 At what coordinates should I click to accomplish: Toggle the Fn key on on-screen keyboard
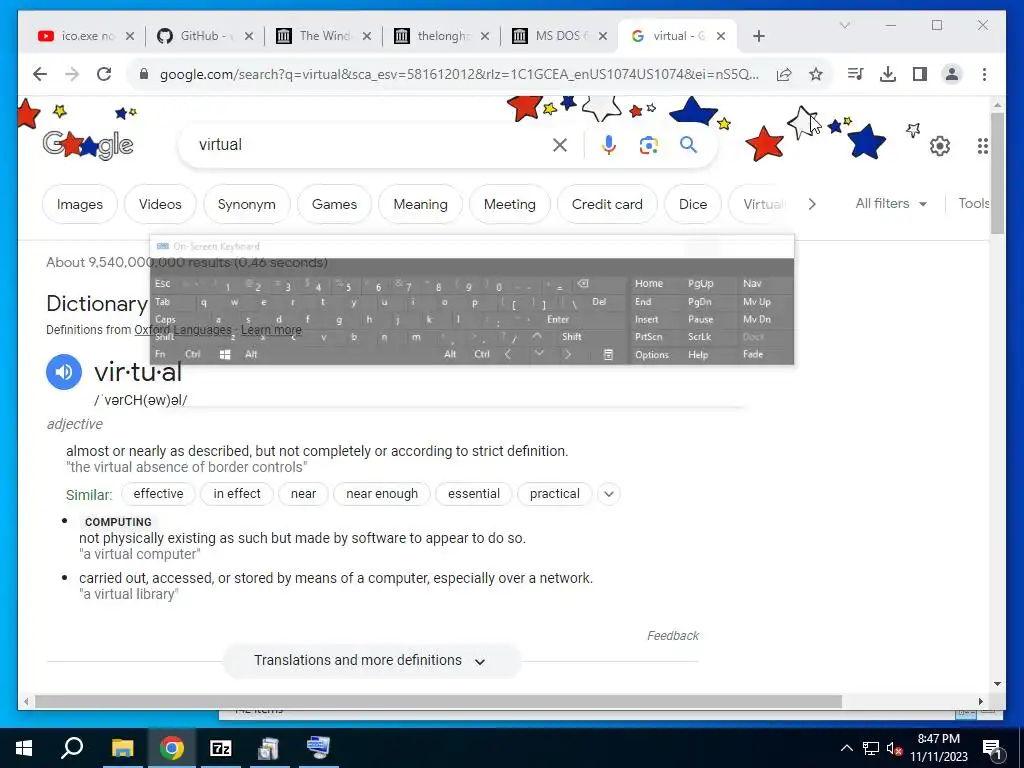[161, 355]
